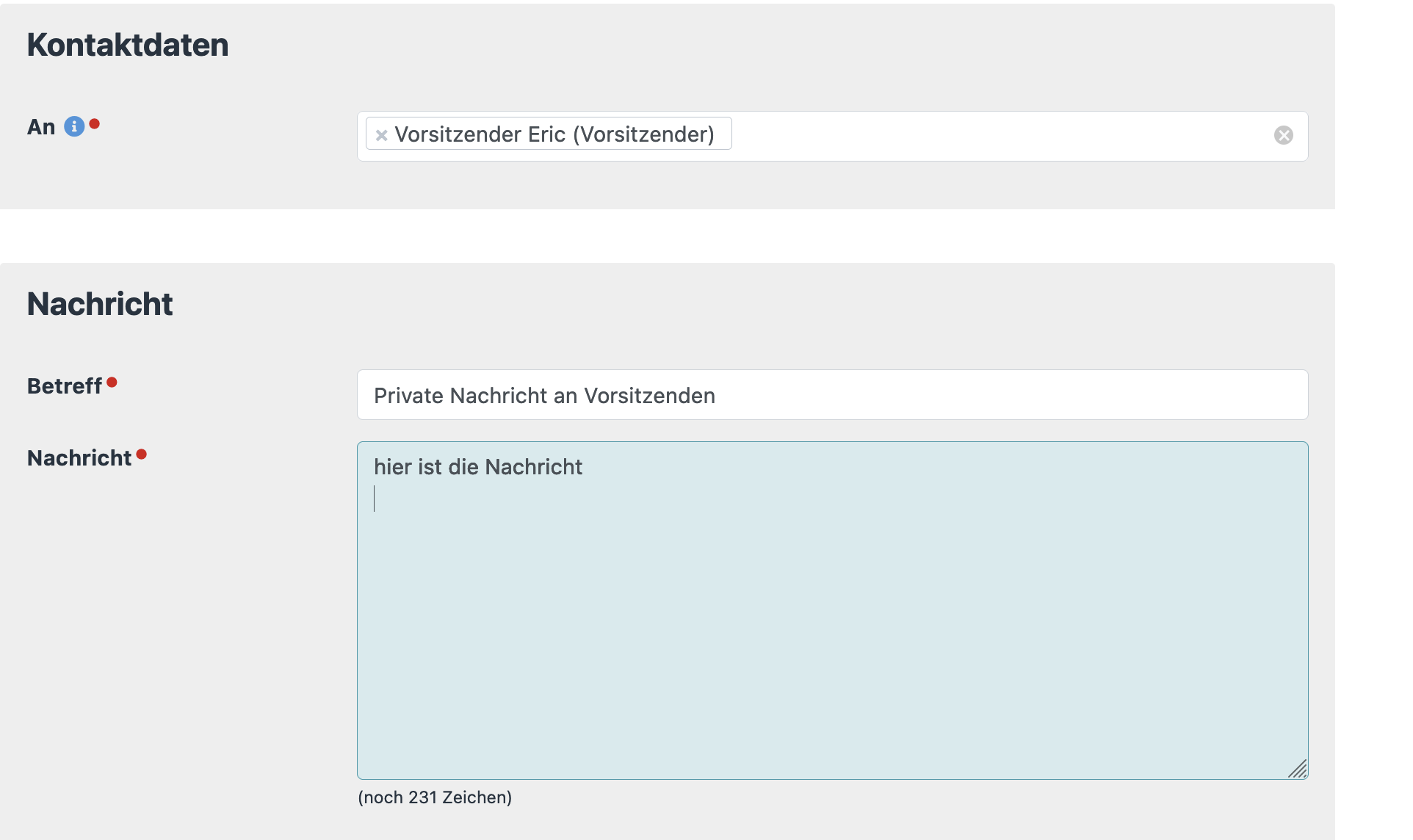Click the red required dot next to Betreff
The width and height of the screenshot is (1413, 840).
(112, 382)
